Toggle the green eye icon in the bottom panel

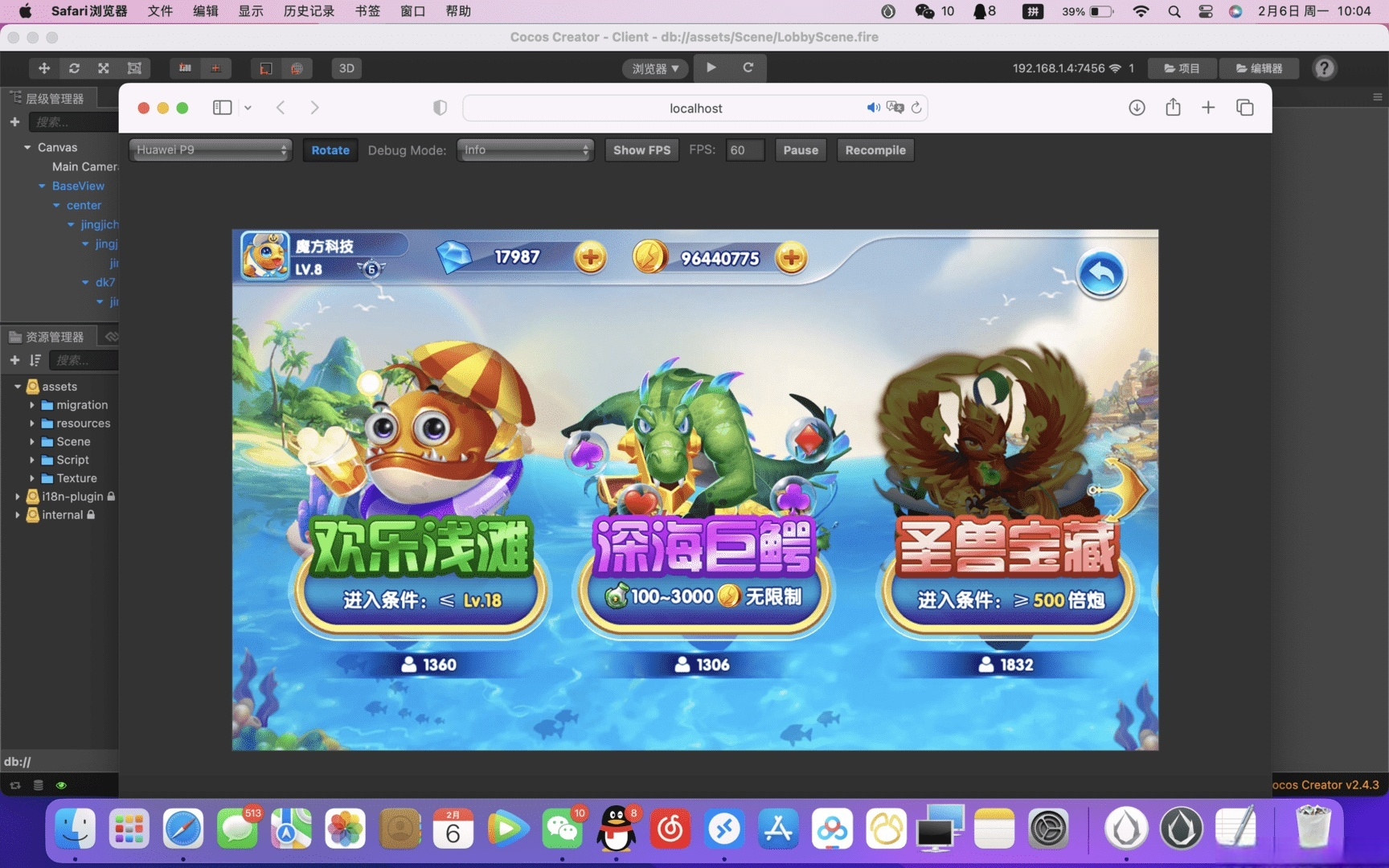pos(61,785)
